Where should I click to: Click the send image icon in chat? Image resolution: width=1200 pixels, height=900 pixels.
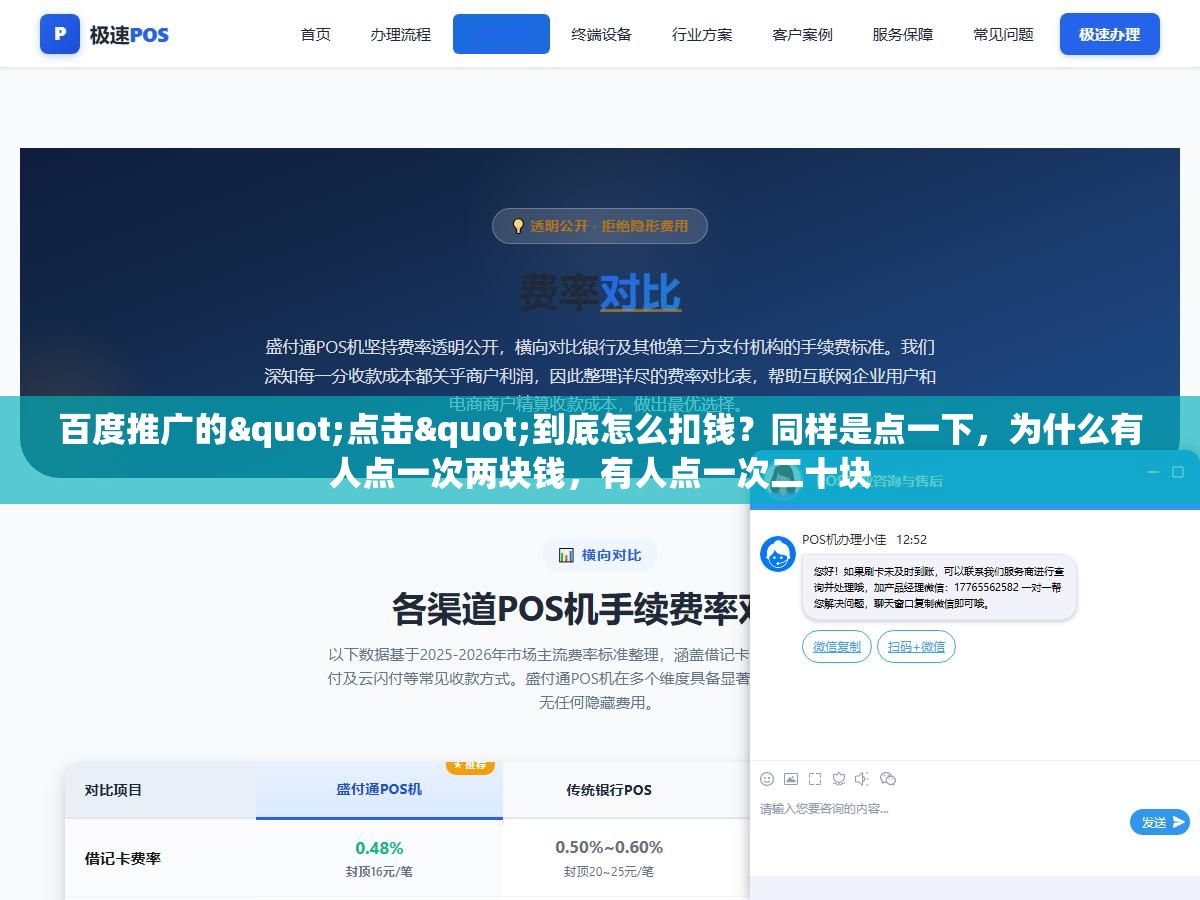point(791,779)
